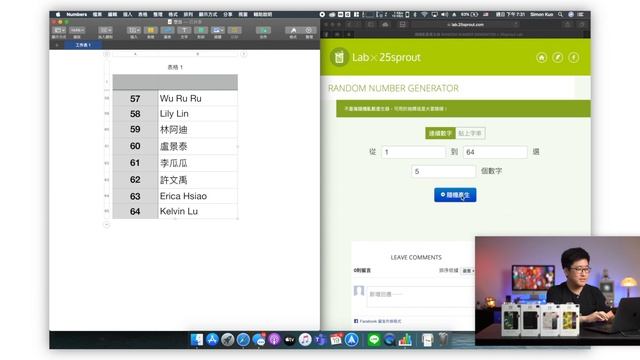Click the lab.25sprout.com address bar
640x360 pixels.
pyautogui.click(x=465, y=24)
